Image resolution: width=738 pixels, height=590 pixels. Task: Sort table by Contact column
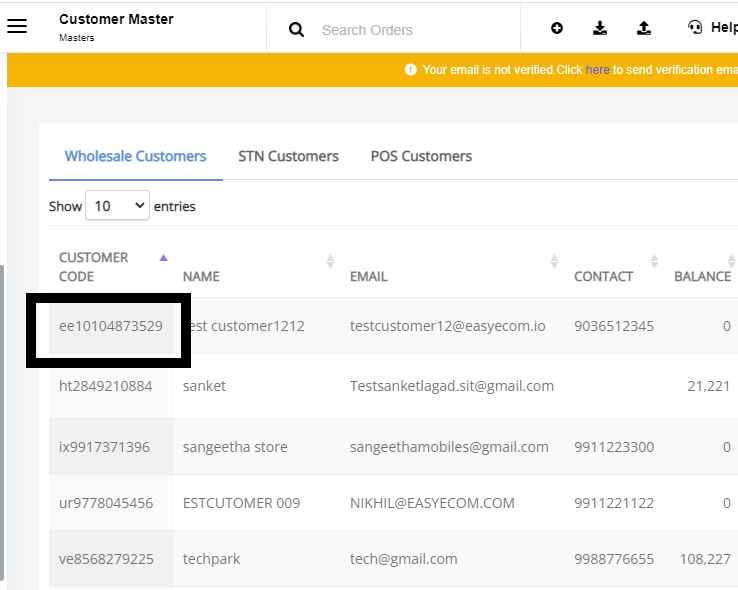pyautogui.click(x=654, y=262)
